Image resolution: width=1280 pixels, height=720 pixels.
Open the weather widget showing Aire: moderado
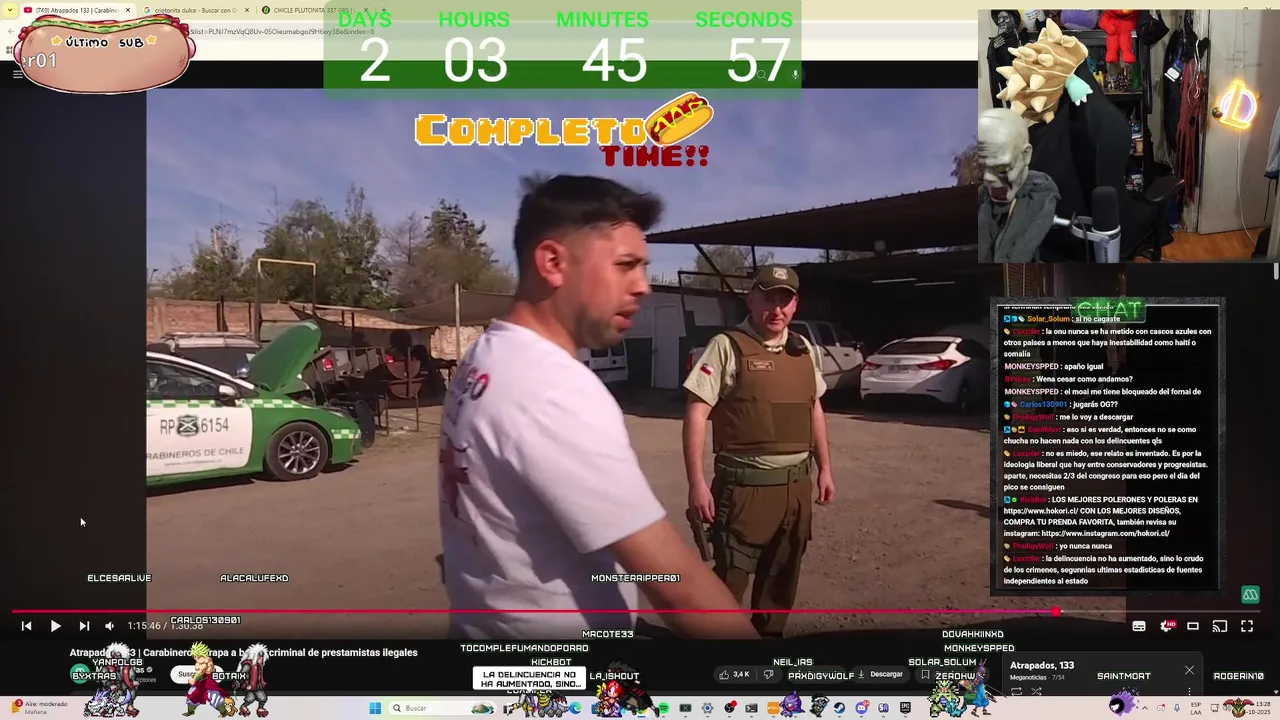tap(40, 708)
